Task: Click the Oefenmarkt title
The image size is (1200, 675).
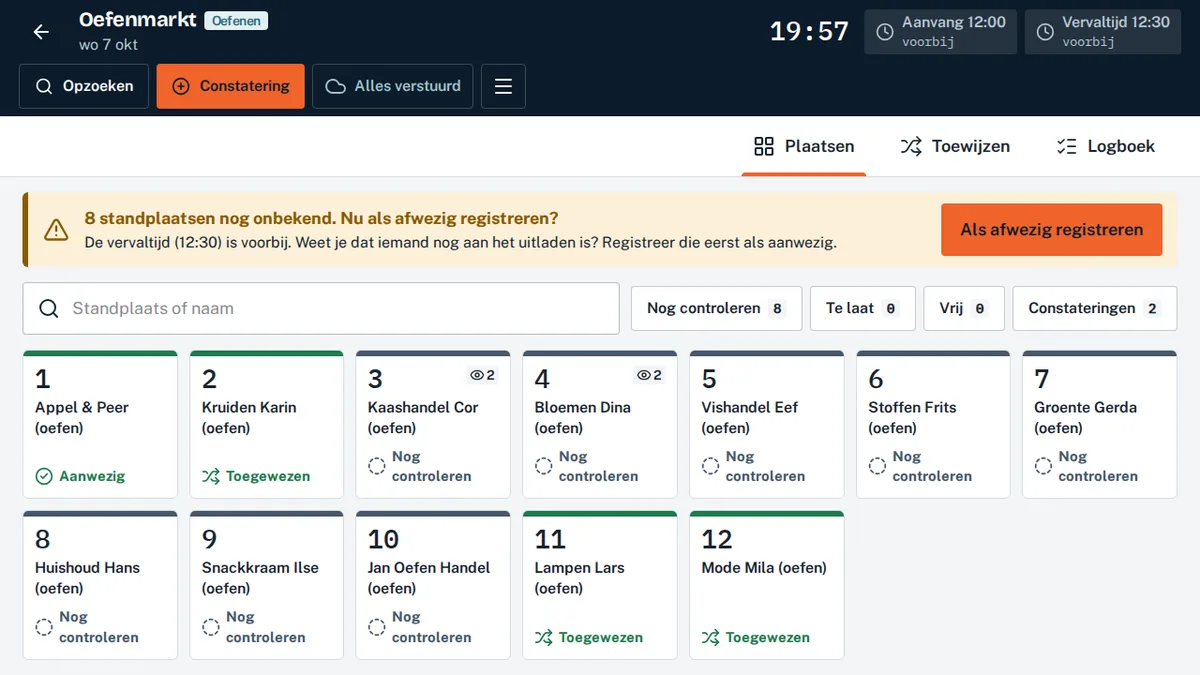Action: coord(138,20)
